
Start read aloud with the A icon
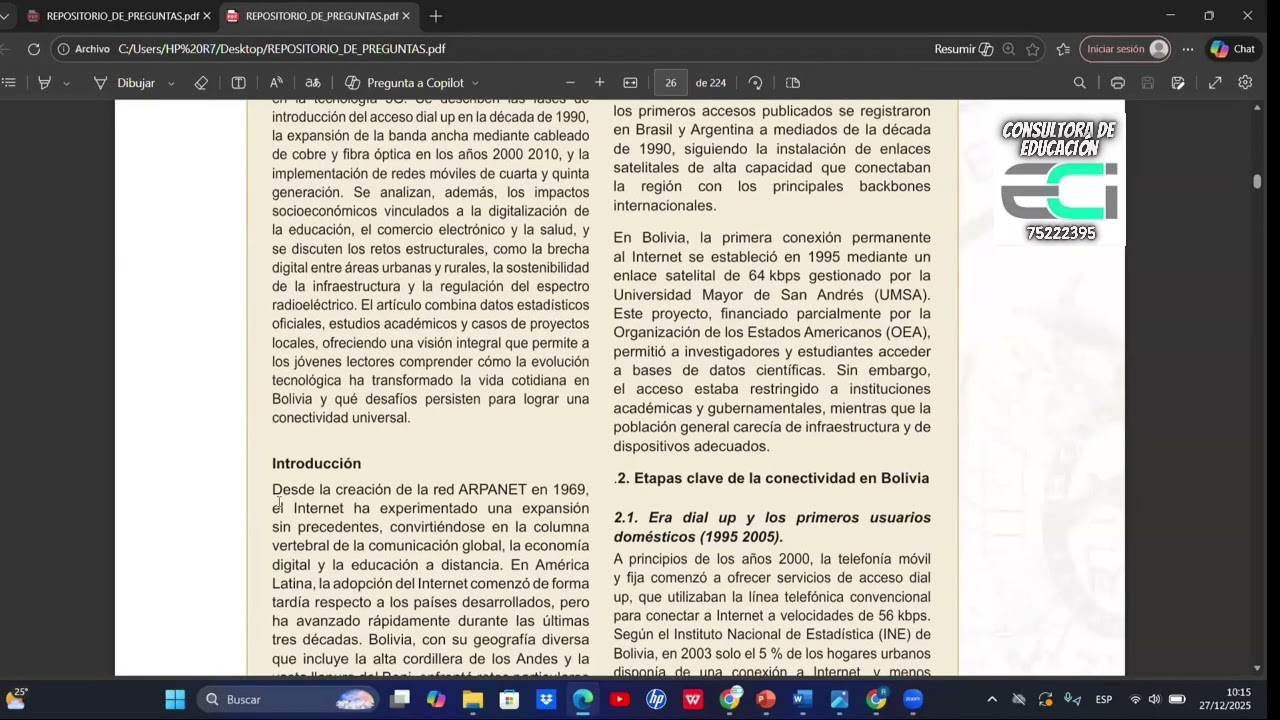pyautogui.click(x=276, y=83)
